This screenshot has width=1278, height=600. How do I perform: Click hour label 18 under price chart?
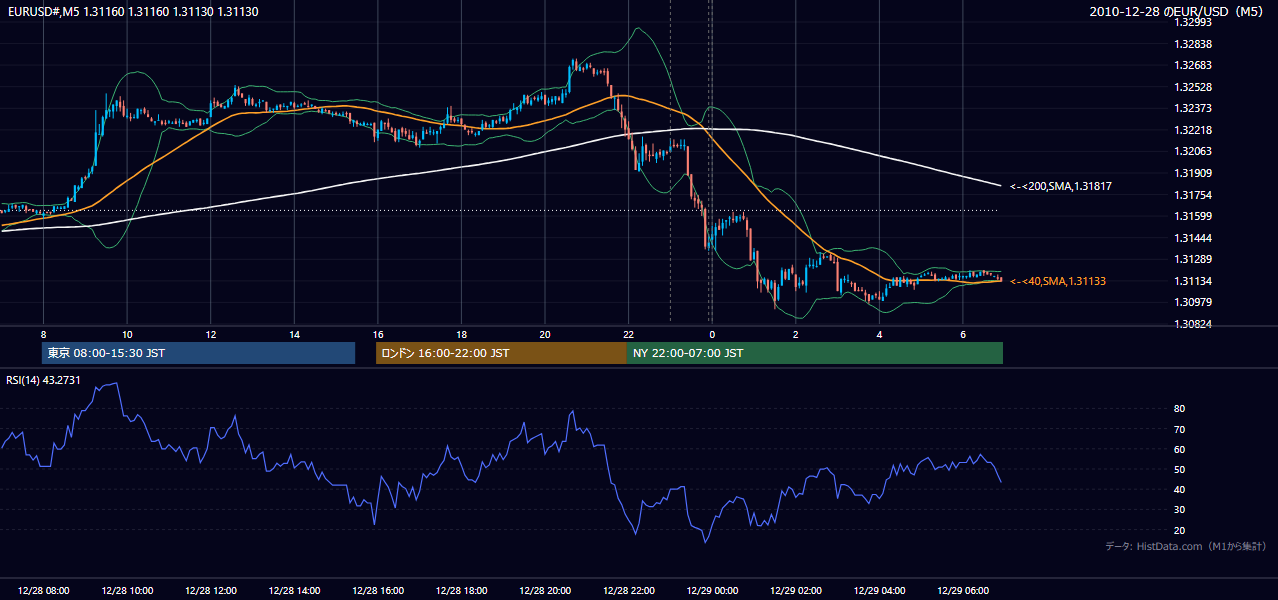[x=461, y=334]
